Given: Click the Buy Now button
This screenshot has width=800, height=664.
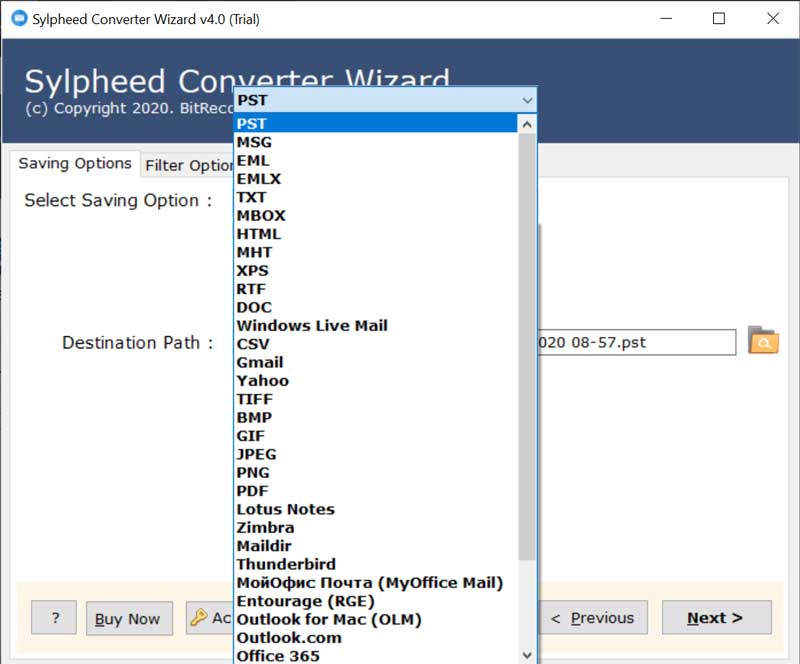Looking at the screenshot, I should (x=129, y=619).
